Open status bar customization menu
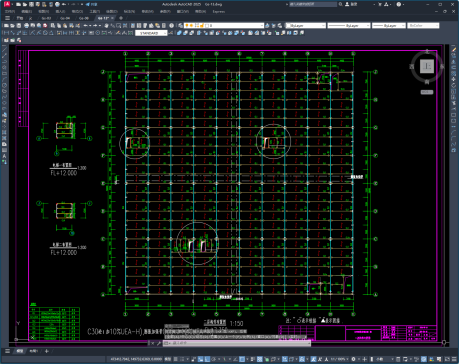Image resolution: width=459 pixels, height=364 pixels. pyautogui.click(x=454, y=359)
